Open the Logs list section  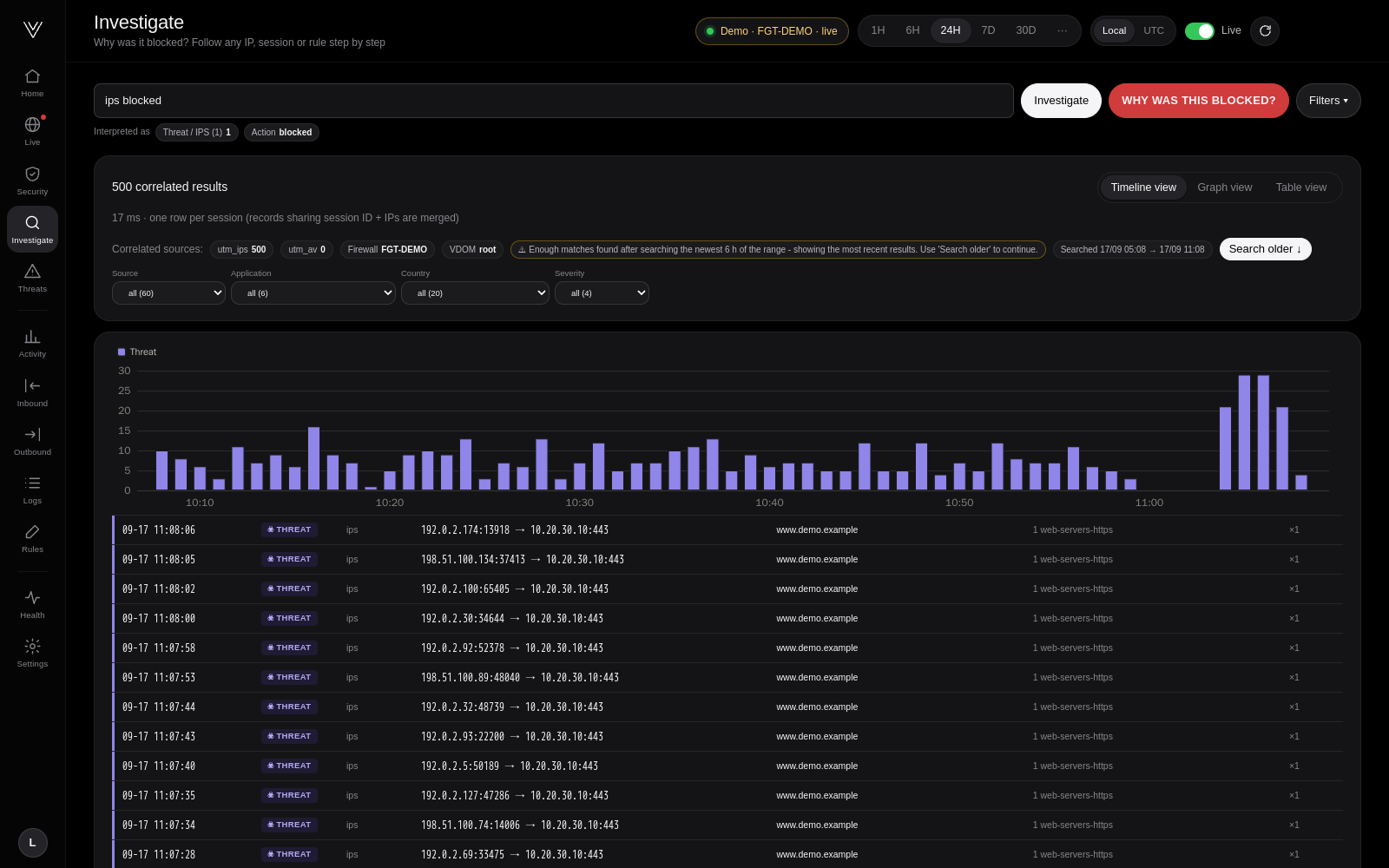click(32, 490)
